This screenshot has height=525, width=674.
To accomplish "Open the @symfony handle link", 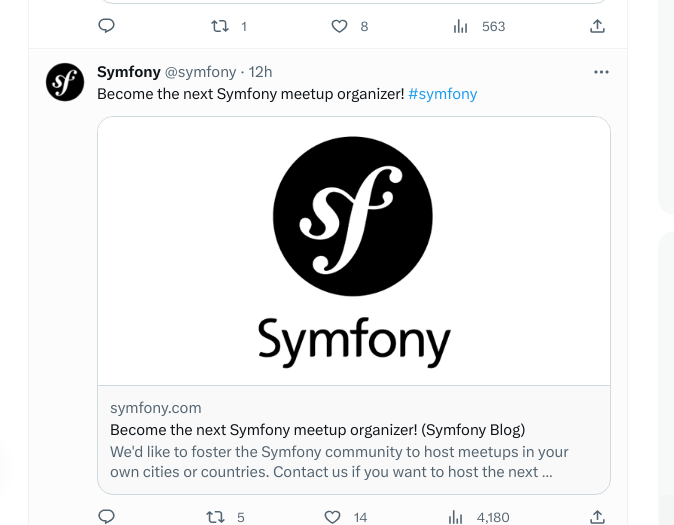I will pos(200,72).
